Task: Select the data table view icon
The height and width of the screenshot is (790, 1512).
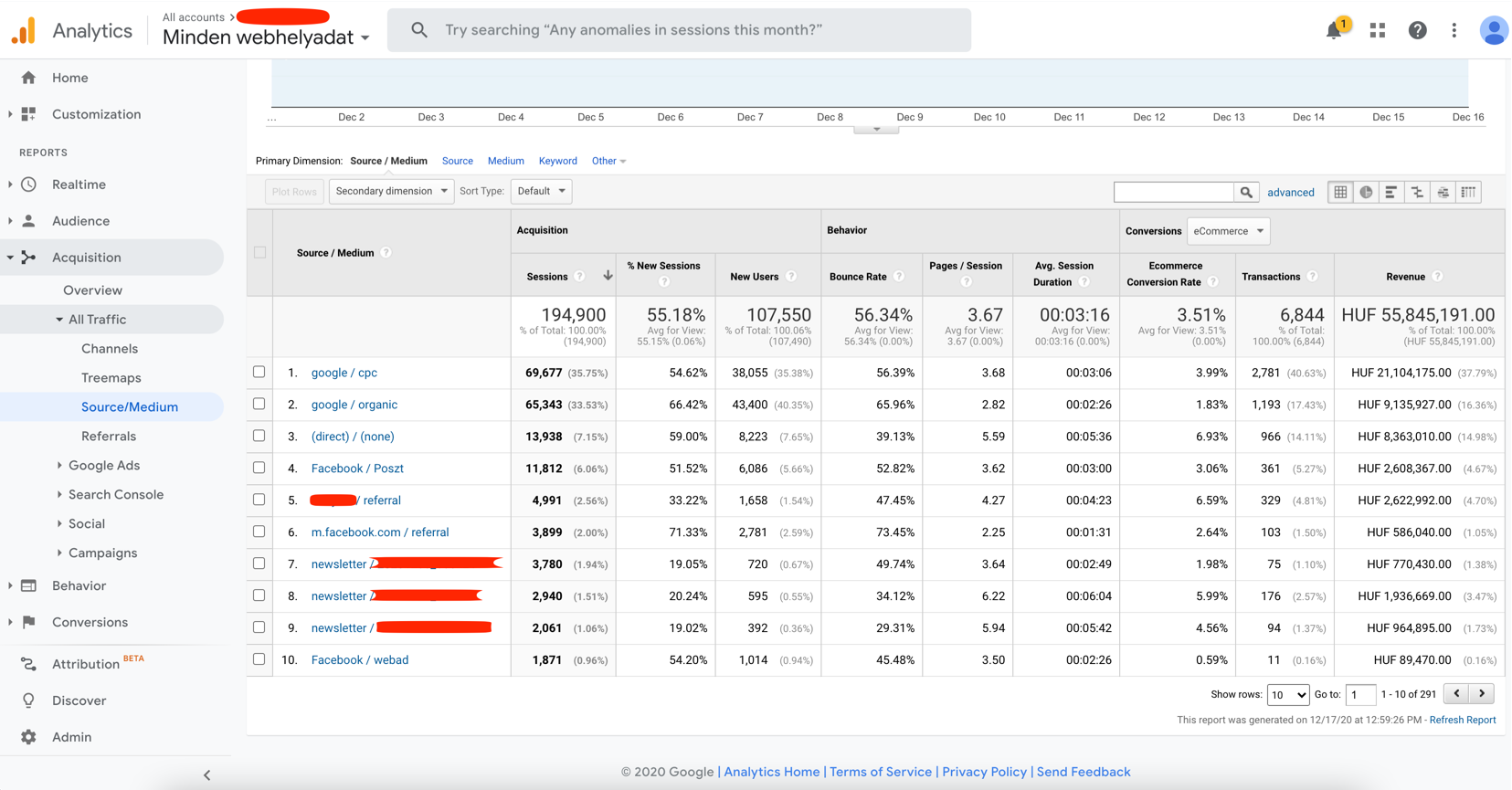Action: pos(1340,192)
